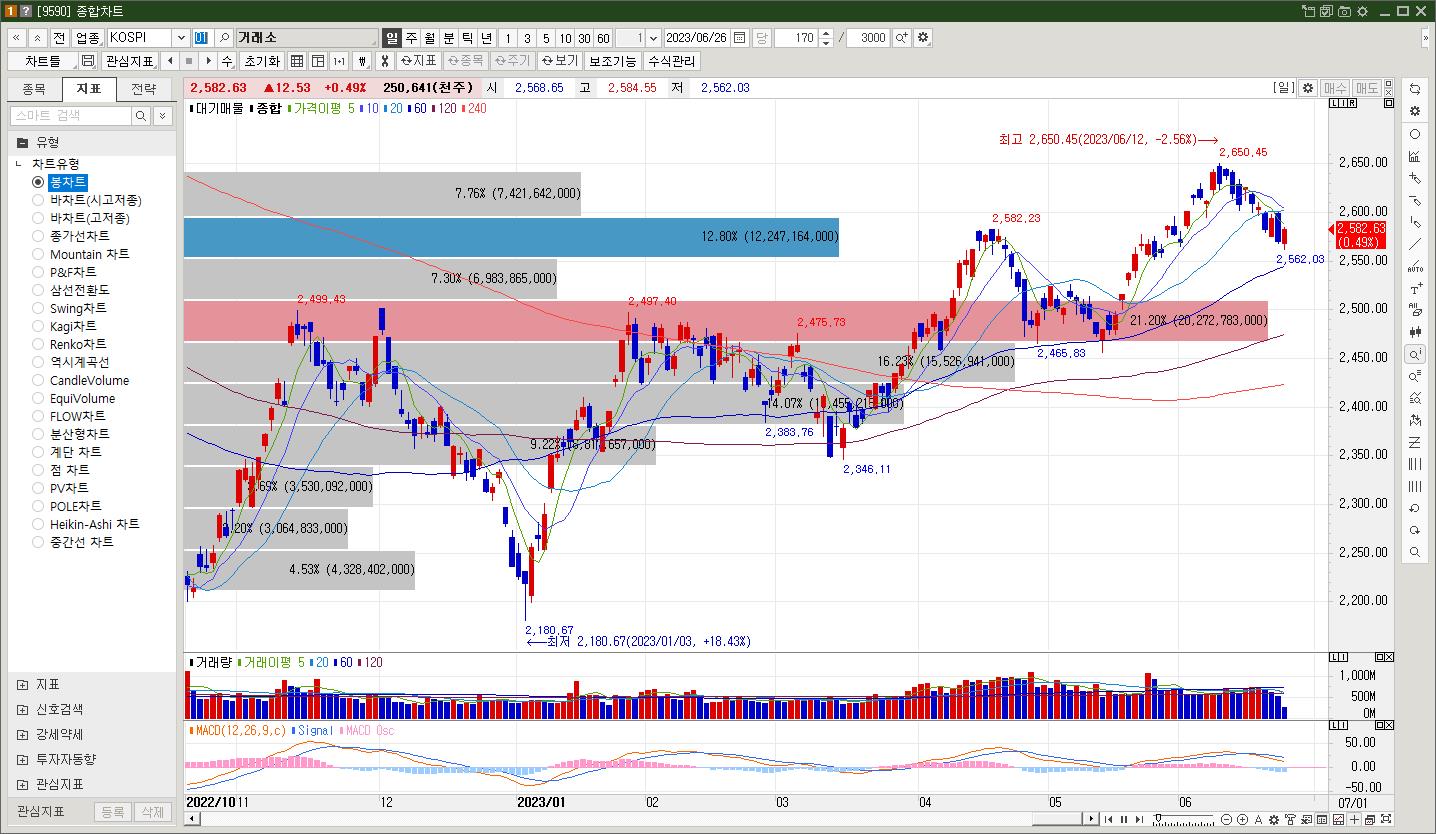
Task: Select the AUTO trendline tool
Action: pyautogui.click(x=1414, y=266)
